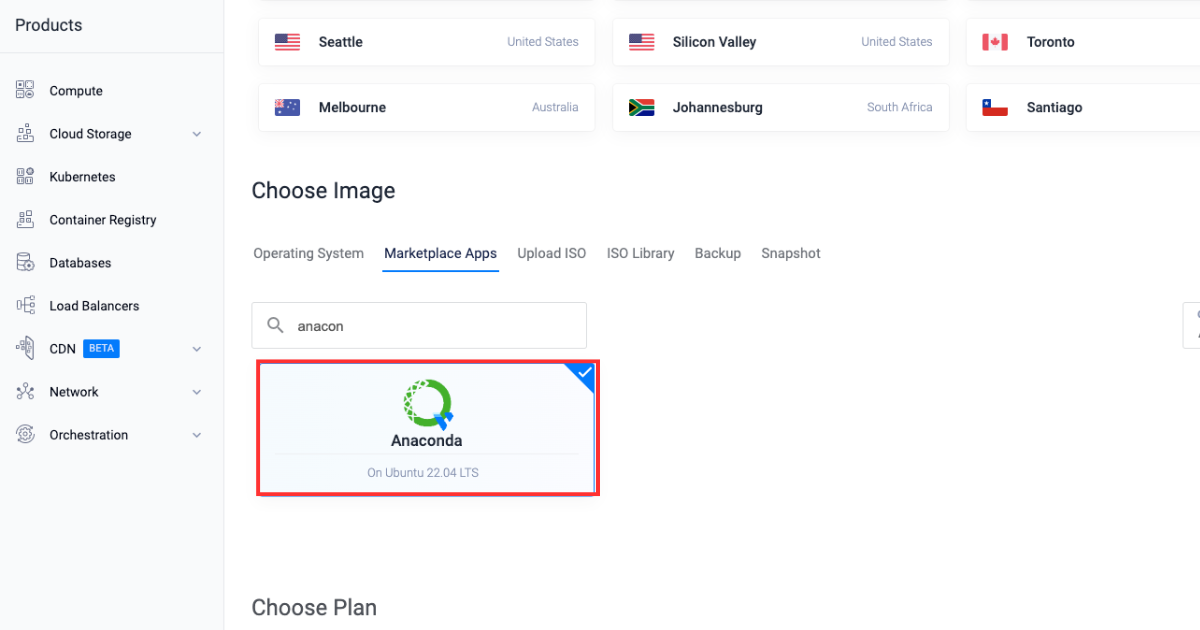
Task: Click the Network sidebar icon
Action: coord(25,392)
